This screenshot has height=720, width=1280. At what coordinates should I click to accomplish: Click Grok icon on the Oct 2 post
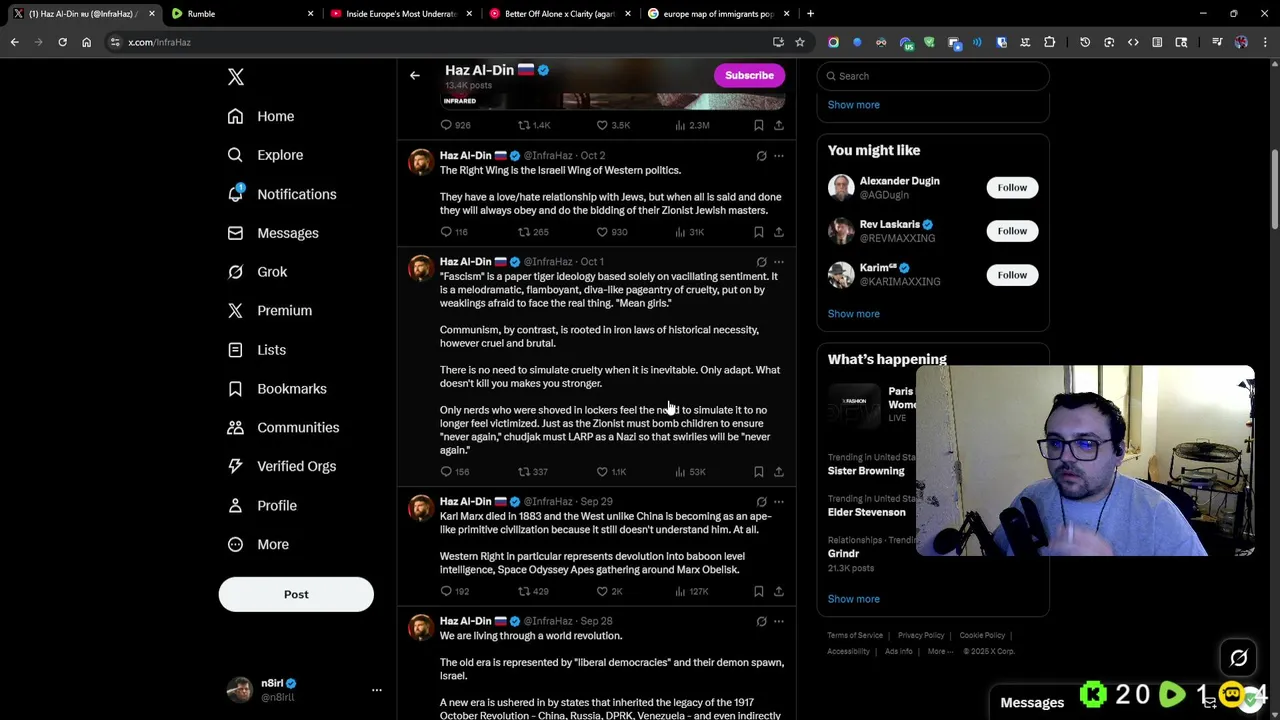coord(761,156)
